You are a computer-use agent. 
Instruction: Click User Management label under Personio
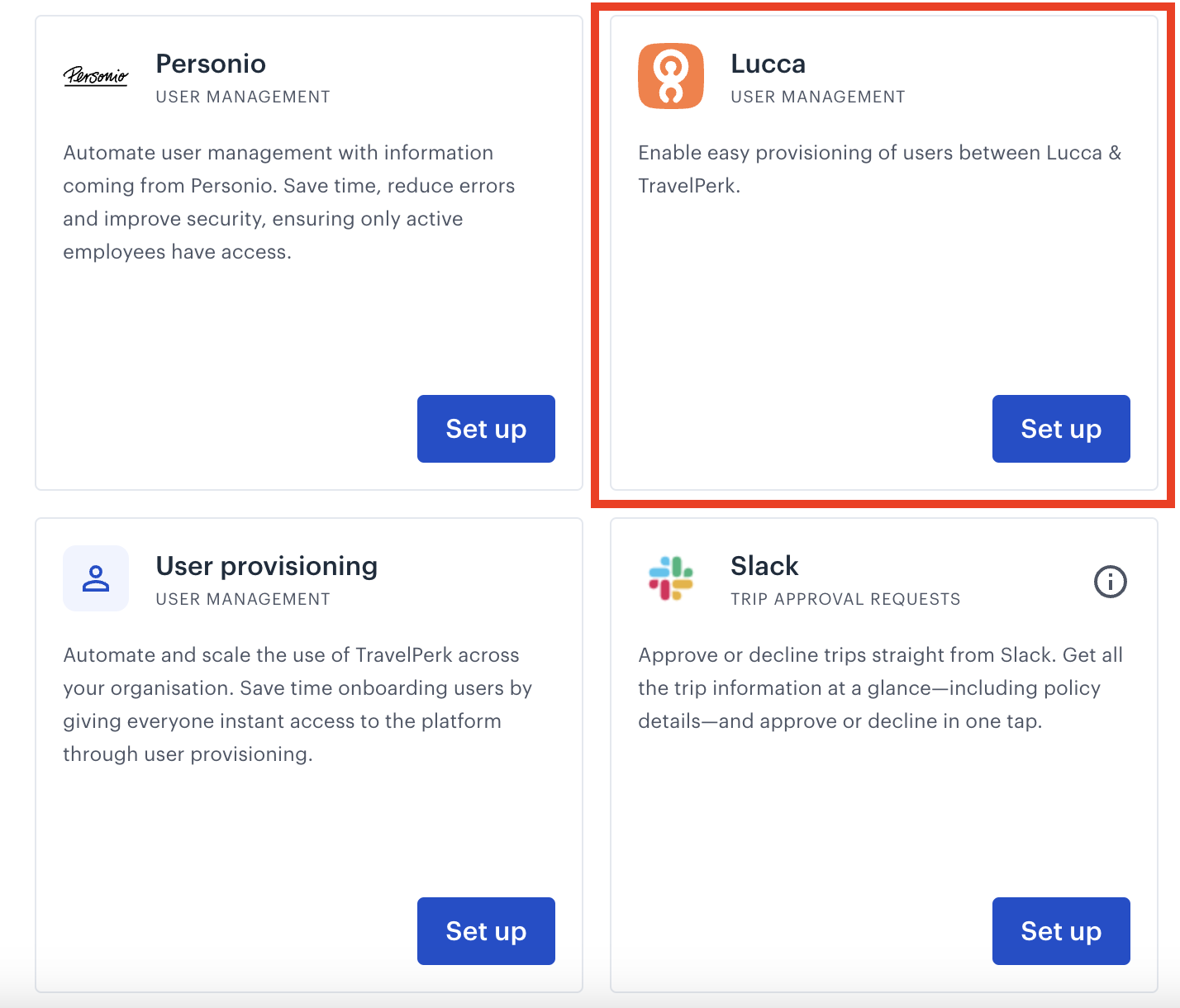(x=243, y=97)
